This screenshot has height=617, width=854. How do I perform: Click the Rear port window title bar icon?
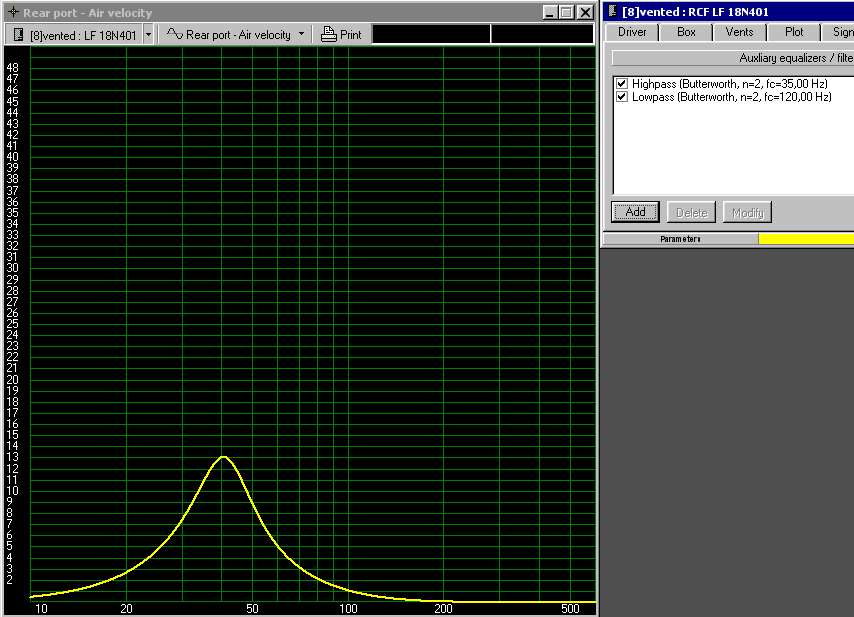(x=13, y=13)
